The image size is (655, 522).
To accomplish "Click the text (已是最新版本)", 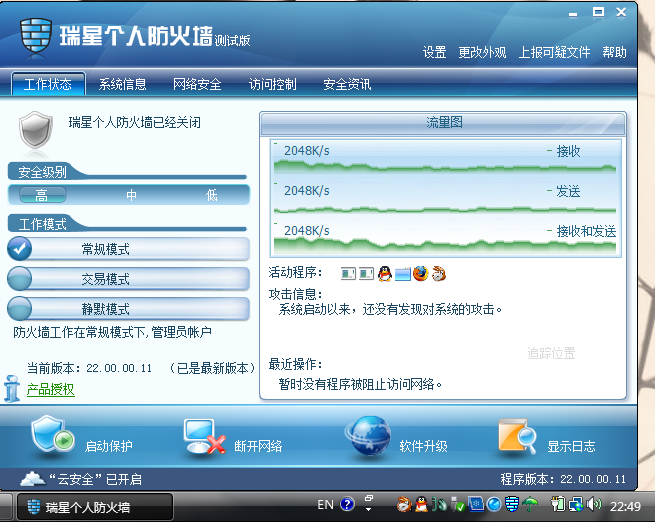I will [x=212, y=368].
